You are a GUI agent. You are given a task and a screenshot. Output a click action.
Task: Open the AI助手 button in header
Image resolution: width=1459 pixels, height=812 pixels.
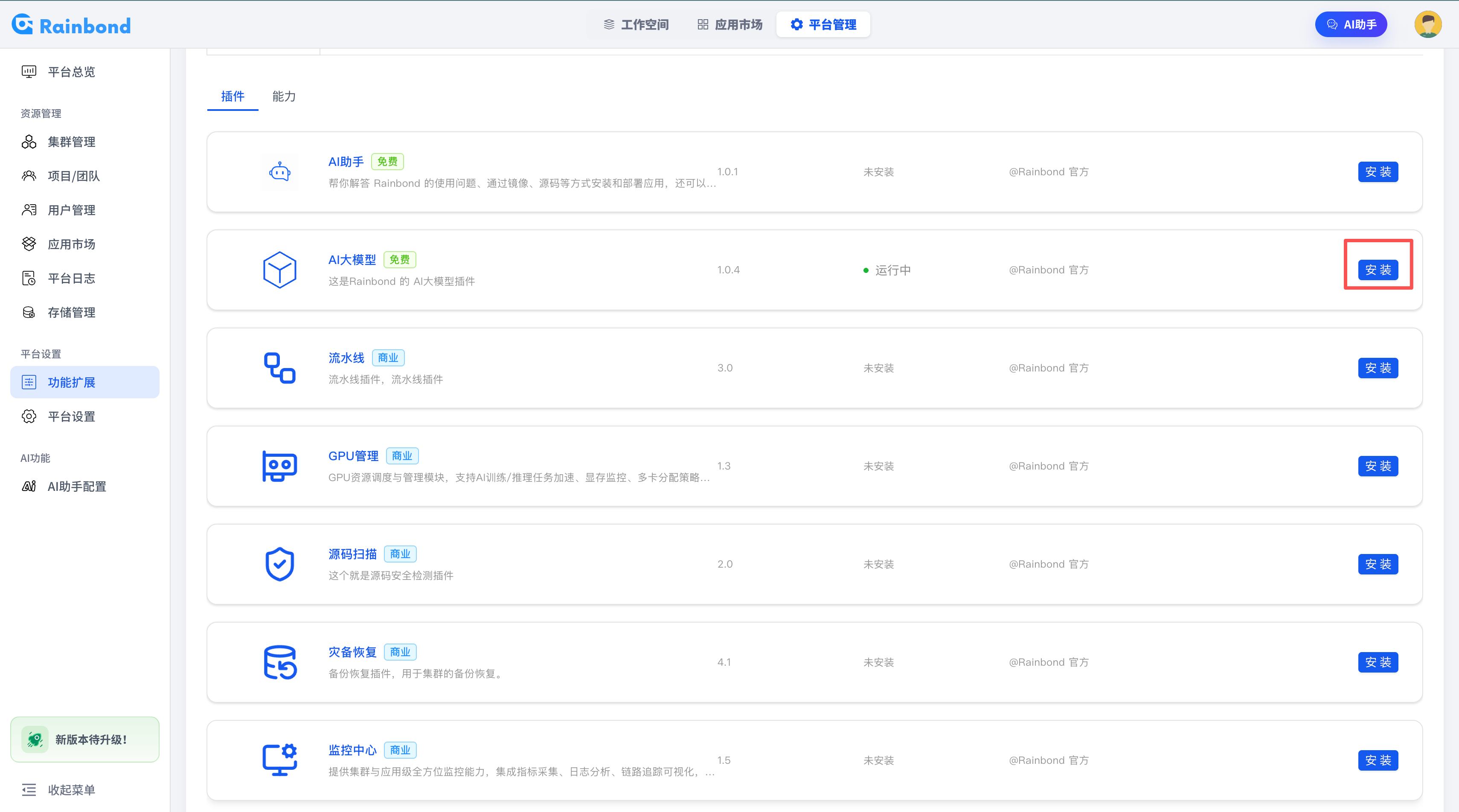coord(1351,24)
